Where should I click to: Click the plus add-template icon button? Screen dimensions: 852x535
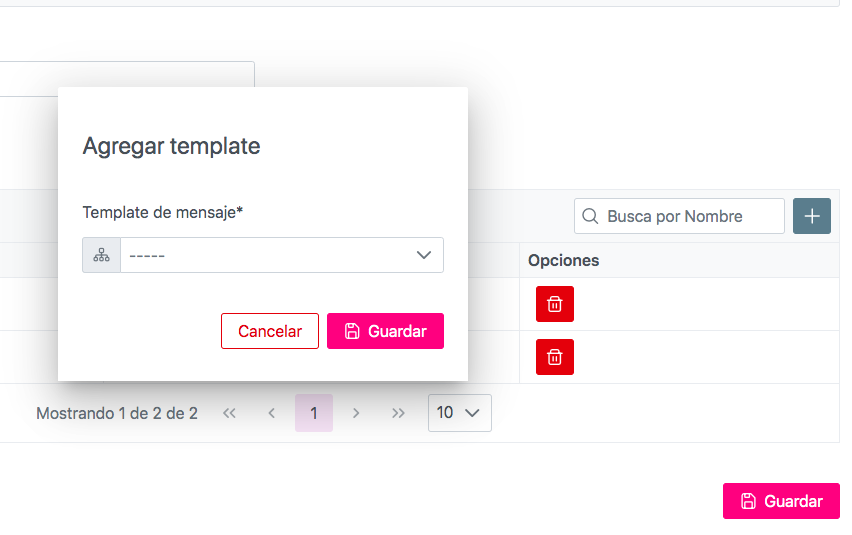coord(812,216)
